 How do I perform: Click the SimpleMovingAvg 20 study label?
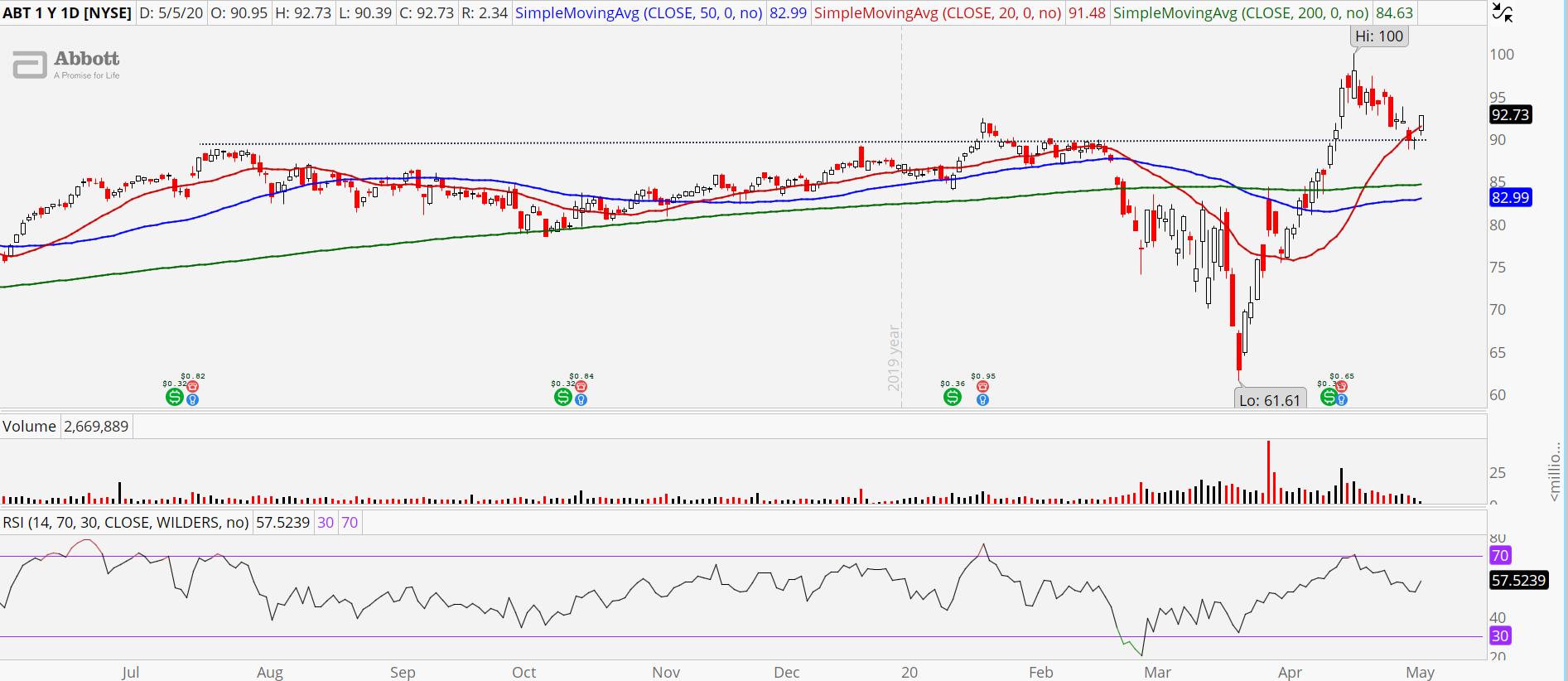point(938,12)
